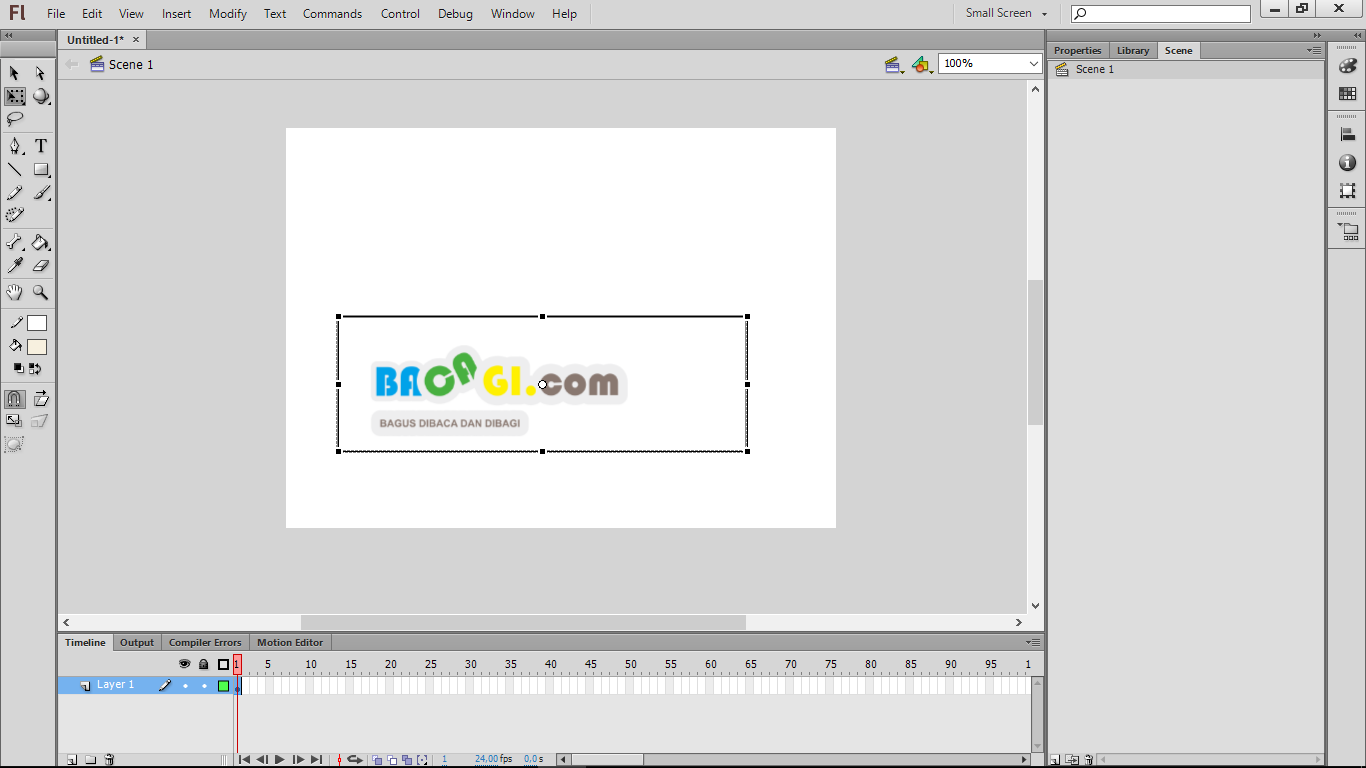Toggle Snap to Objects magnet
The width and height of the screenshot is (1366, 768).
pos(14,398)
